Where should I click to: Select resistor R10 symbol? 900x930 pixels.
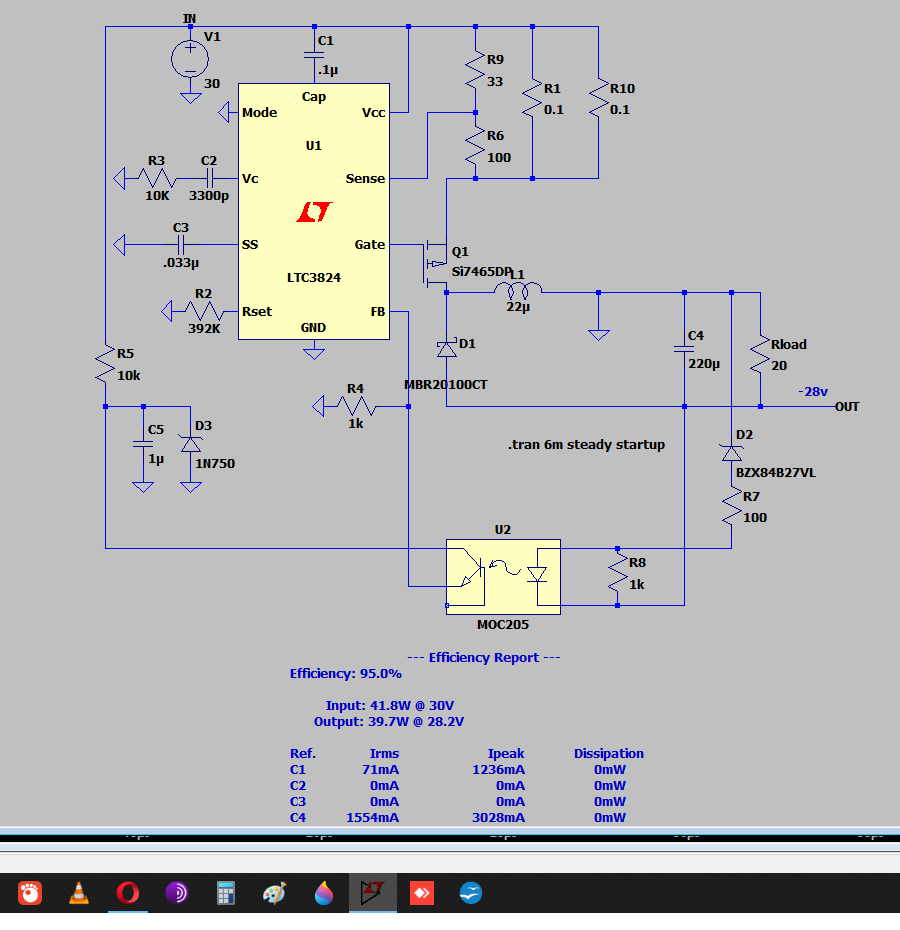click(599, 98)
